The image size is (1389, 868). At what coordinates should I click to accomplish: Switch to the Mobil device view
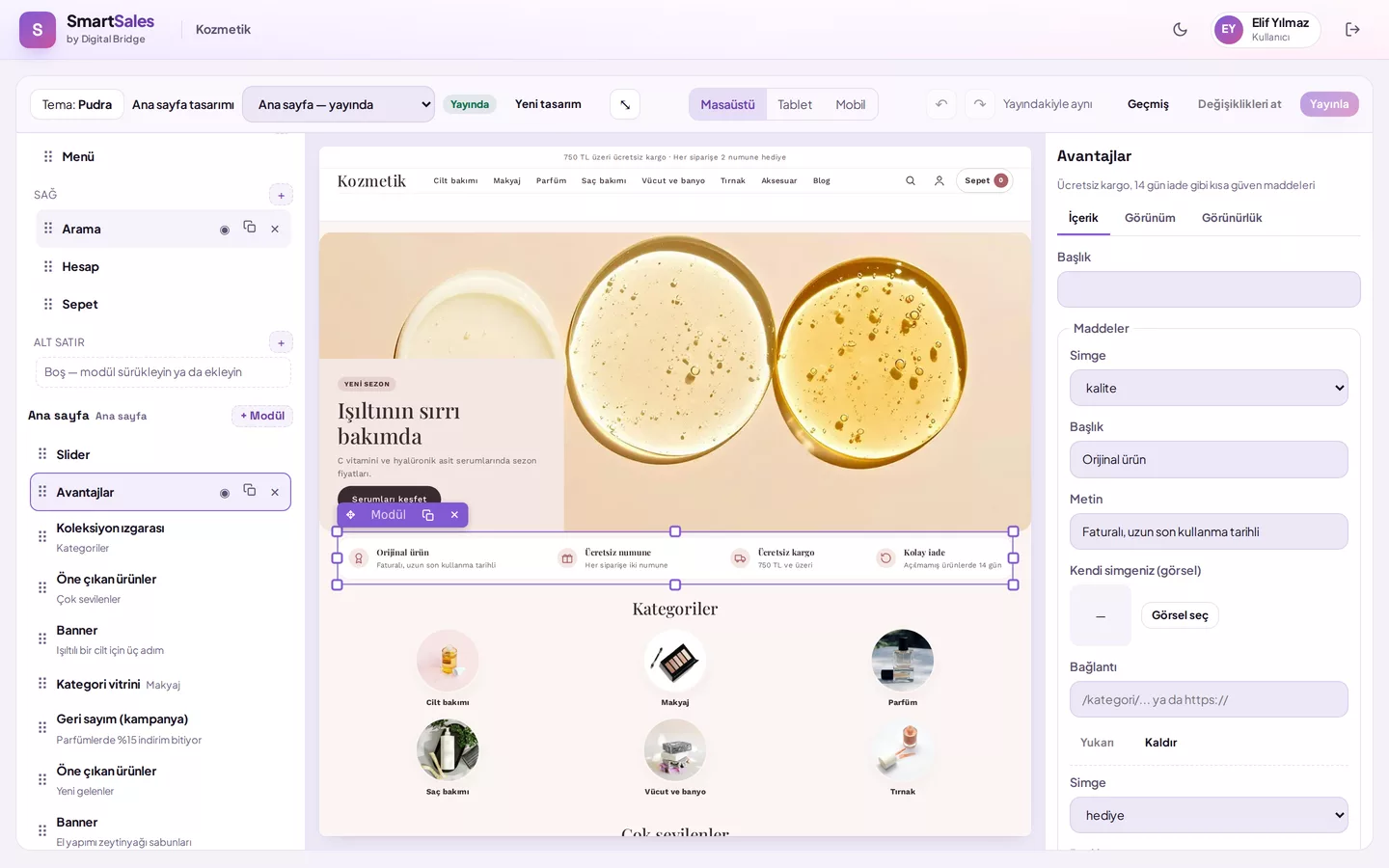tap(850, 104)
